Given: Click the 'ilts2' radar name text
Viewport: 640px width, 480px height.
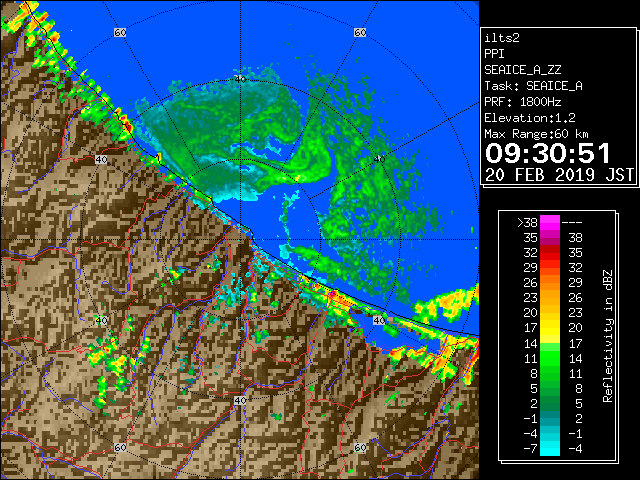Looking at the screenshot, I should coord(502,38).
